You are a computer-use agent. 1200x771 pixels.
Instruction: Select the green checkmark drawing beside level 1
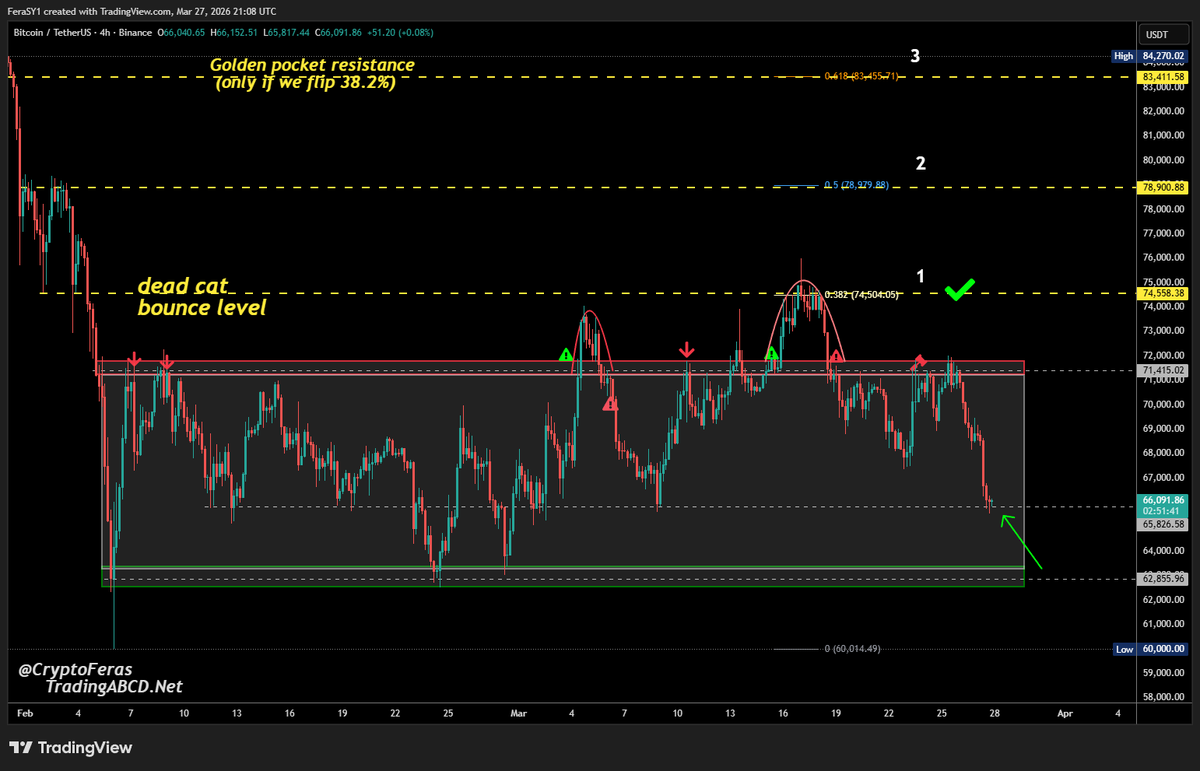click(x=960, y=290)
